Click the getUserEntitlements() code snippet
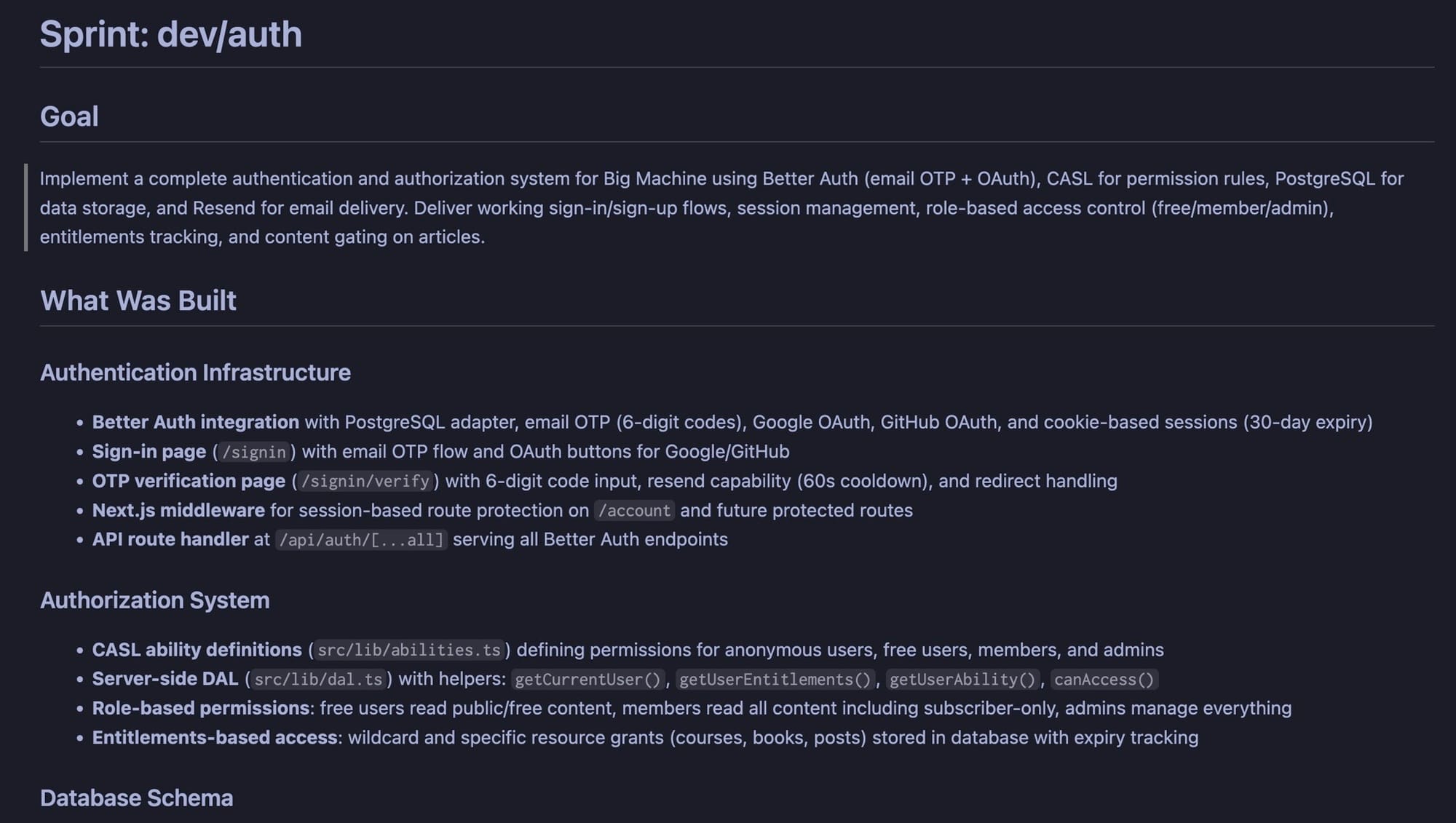 point(775,680)
